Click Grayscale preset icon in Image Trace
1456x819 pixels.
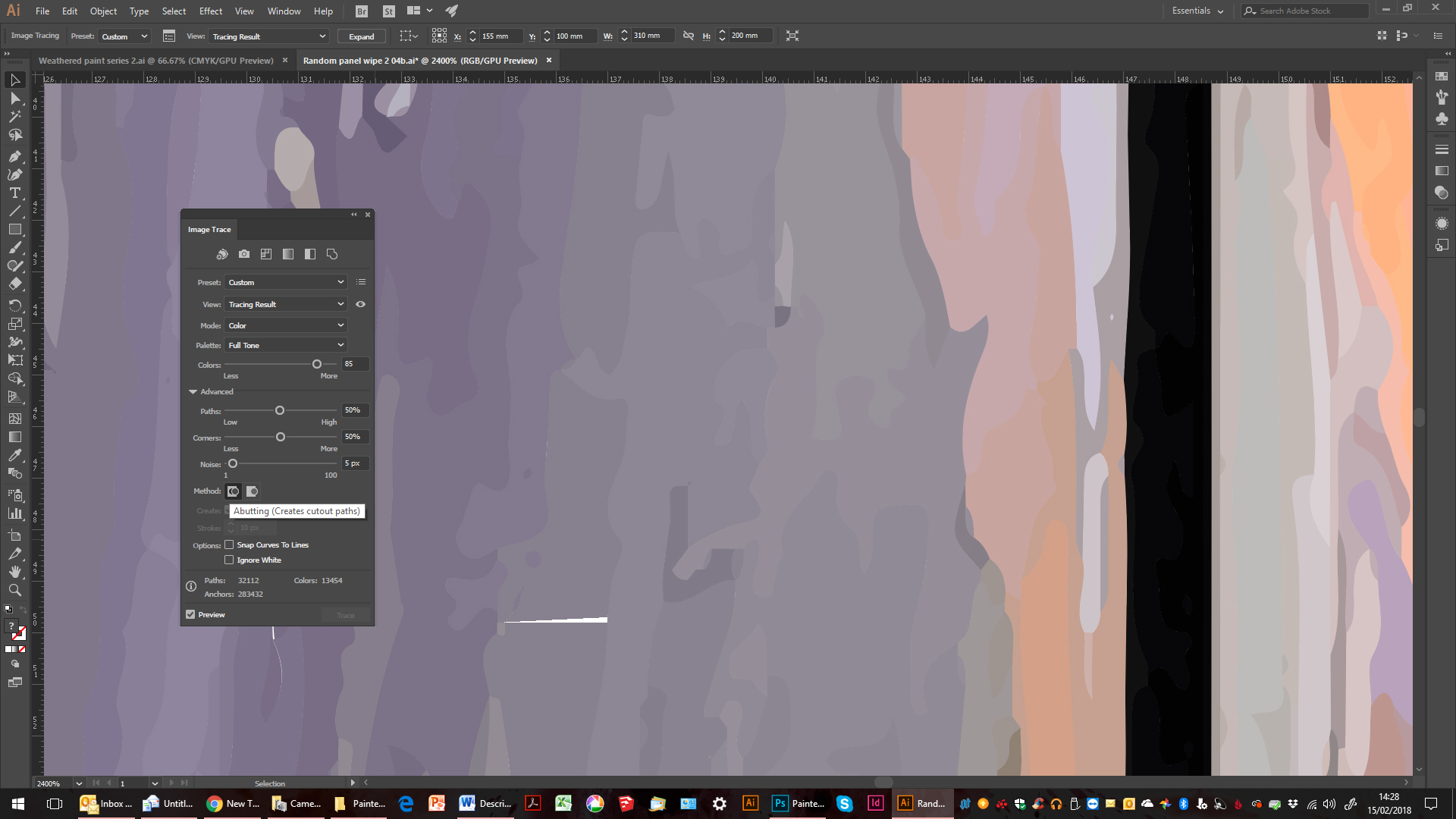(288, 254)
